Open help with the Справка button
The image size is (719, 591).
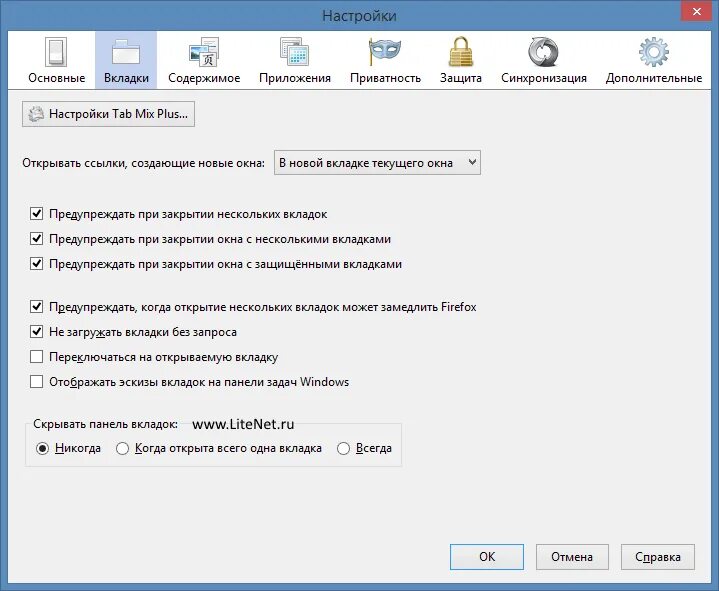[658, 557]
